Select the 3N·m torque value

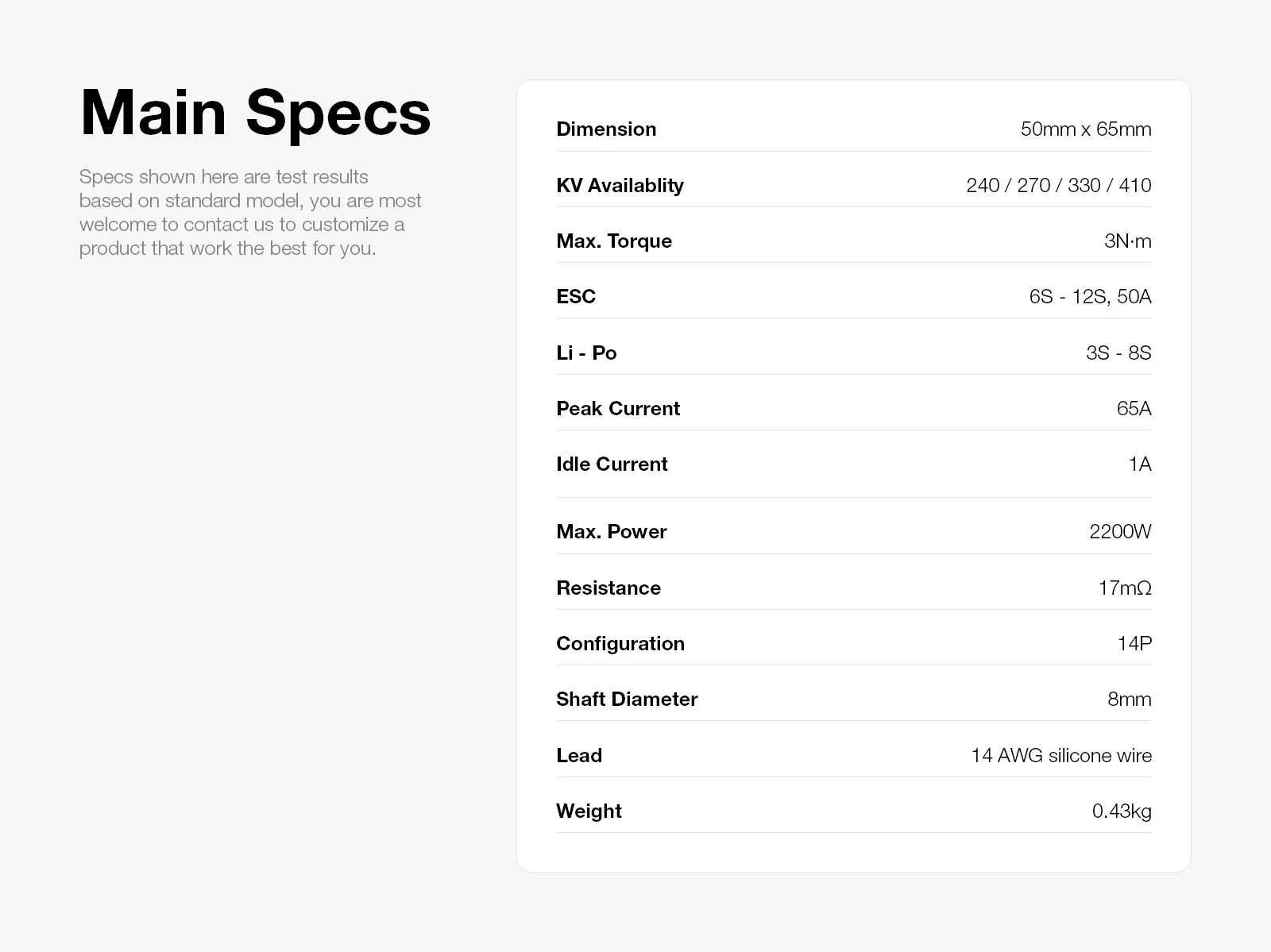[x=1127, y=241]
